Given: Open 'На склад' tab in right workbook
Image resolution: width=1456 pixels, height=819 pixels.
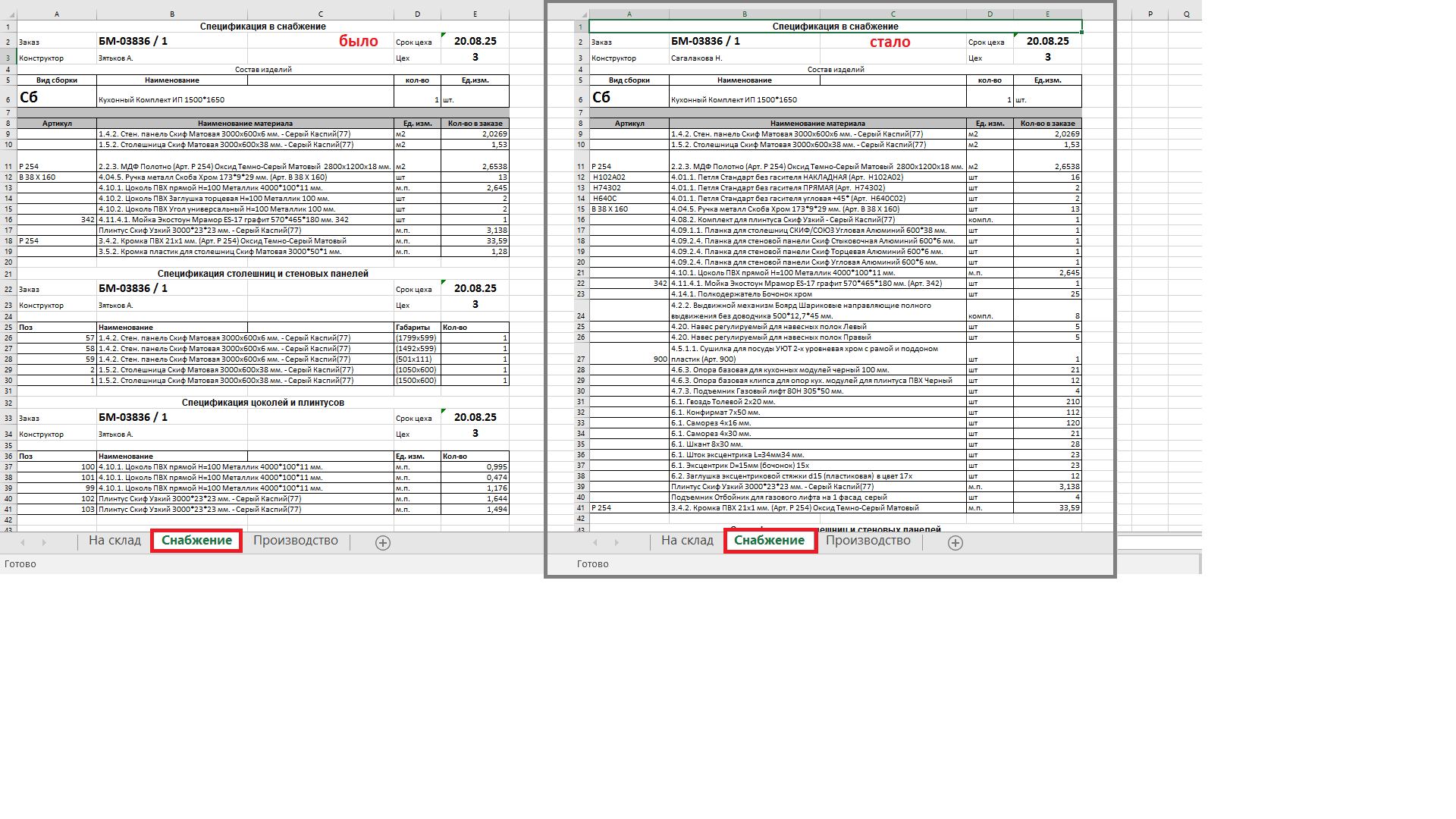Looking at the screenshot, I should click(x=687, y=541).
